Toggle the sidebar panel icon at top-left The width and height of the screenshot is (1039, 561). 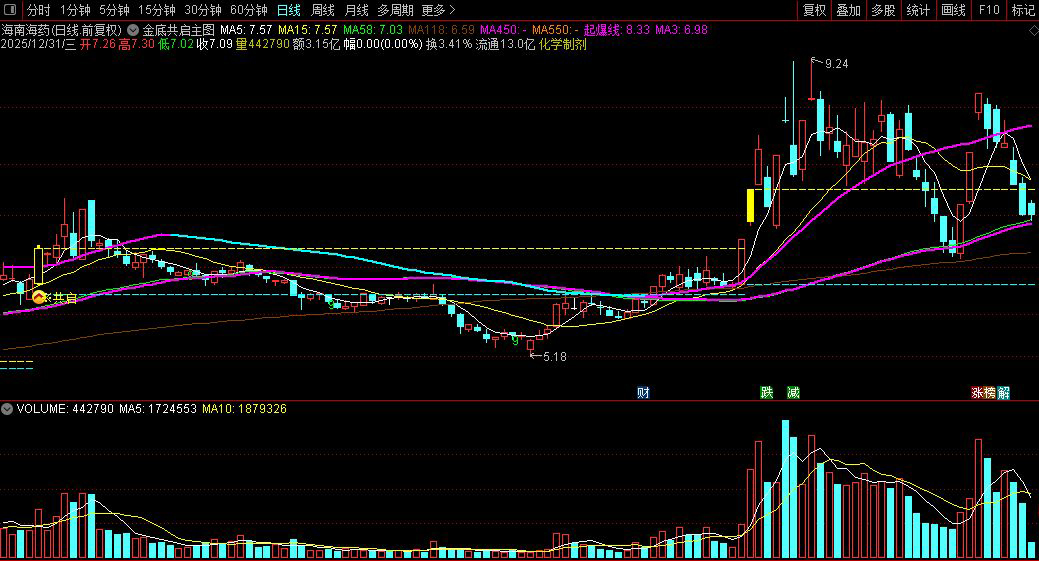(10, 9)
